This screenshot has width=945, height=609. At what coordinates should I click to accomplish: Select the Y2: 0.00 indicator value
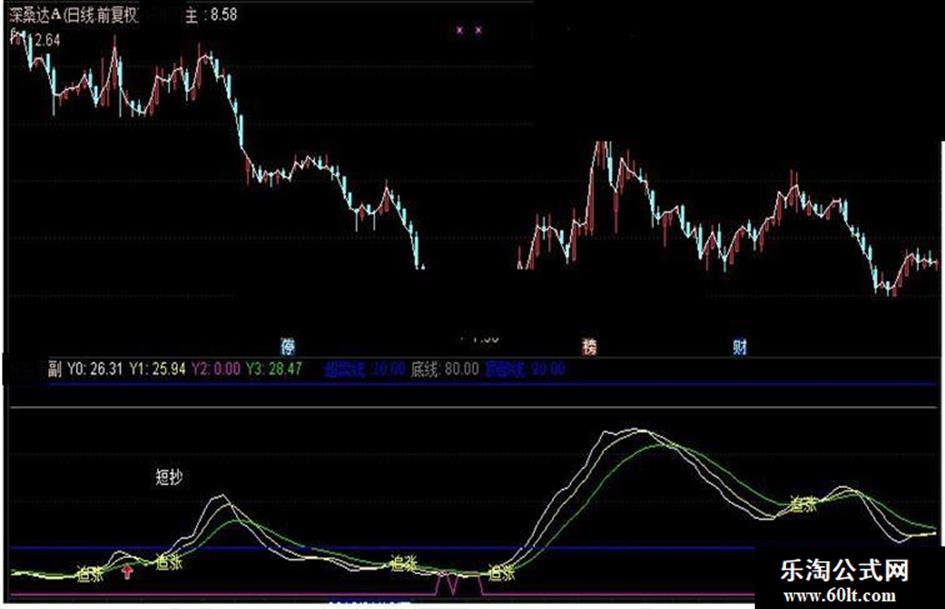216,368
